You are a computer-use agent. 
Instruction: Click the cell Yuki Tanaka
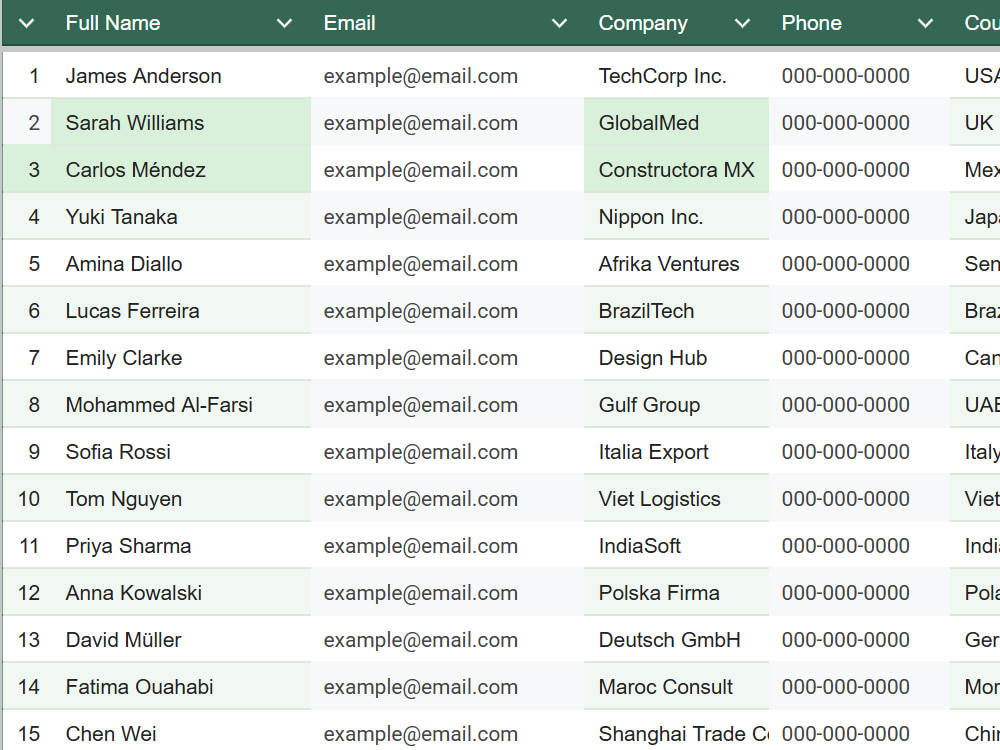(x=181, y=217)
